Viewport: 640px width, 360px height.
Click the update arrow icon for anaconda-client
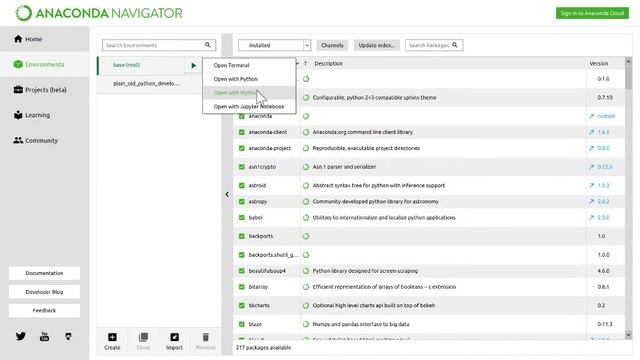pos(591,132)
